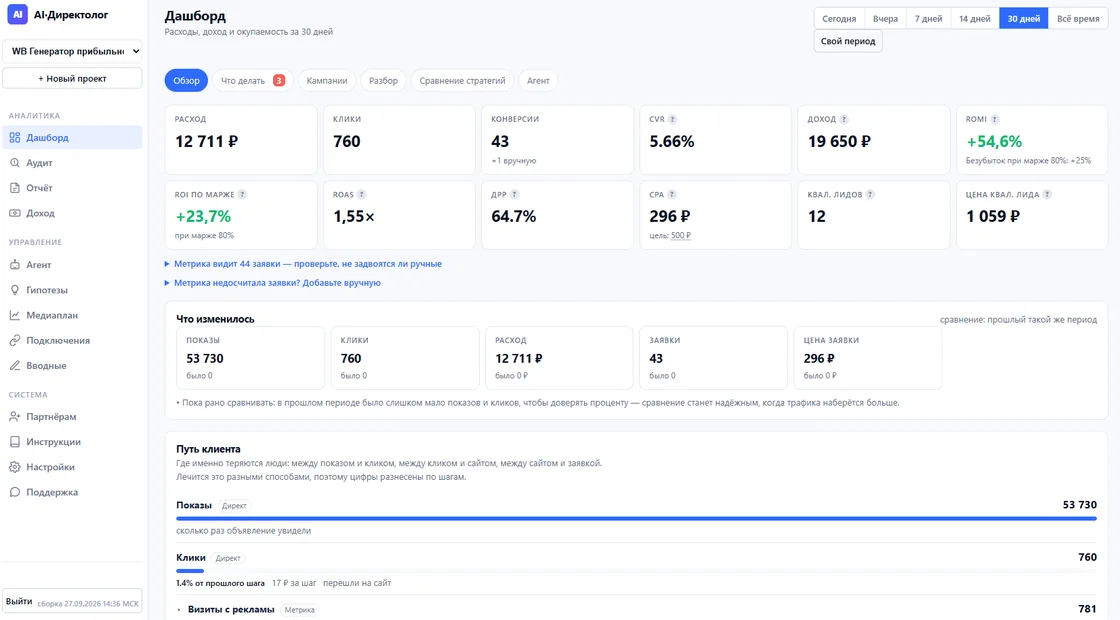Open the Что делать tab
This screenshot has width=1120, height=620.
(253, 81)
